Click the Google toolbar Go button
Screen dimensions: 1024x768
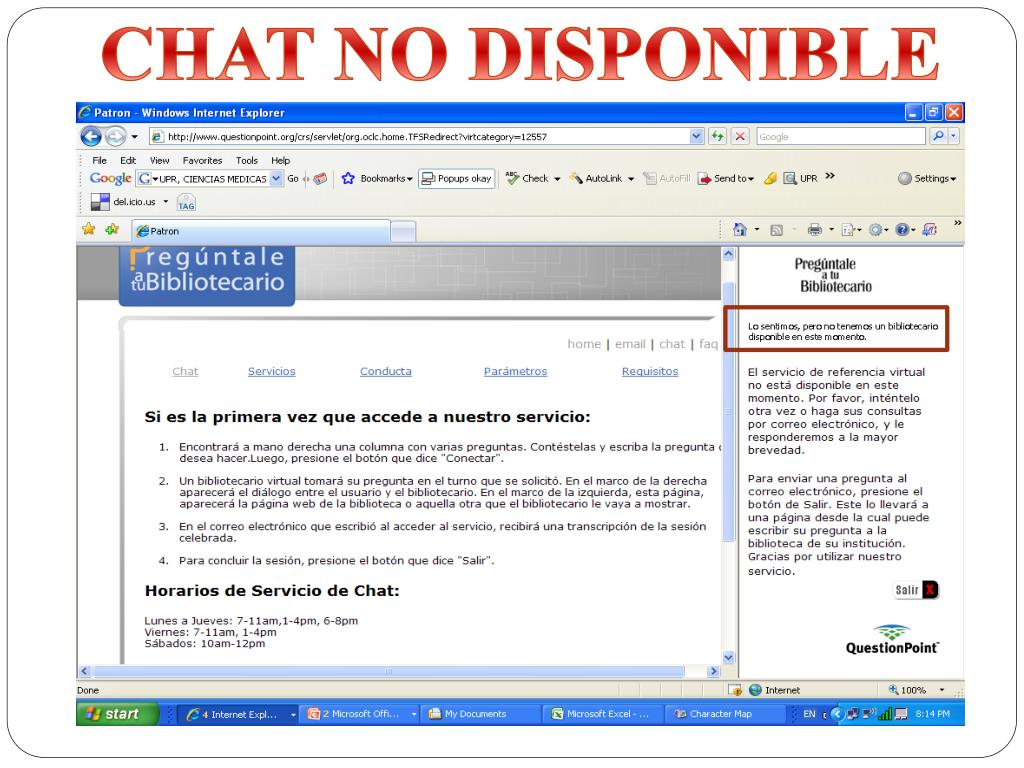[293, 178]
